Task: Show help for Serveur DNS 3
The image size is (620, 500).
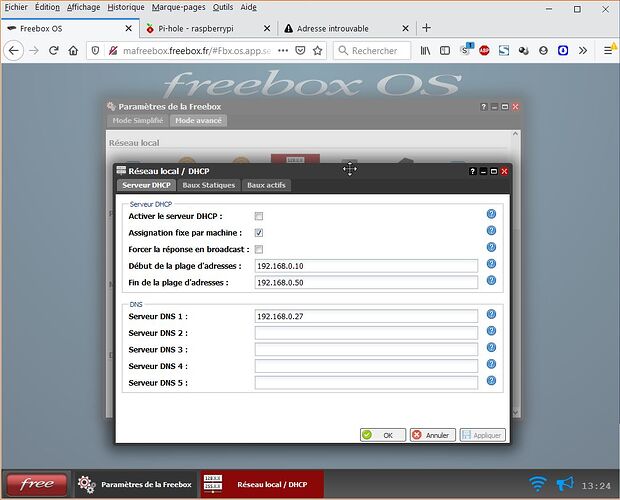Action: point(491,347)
